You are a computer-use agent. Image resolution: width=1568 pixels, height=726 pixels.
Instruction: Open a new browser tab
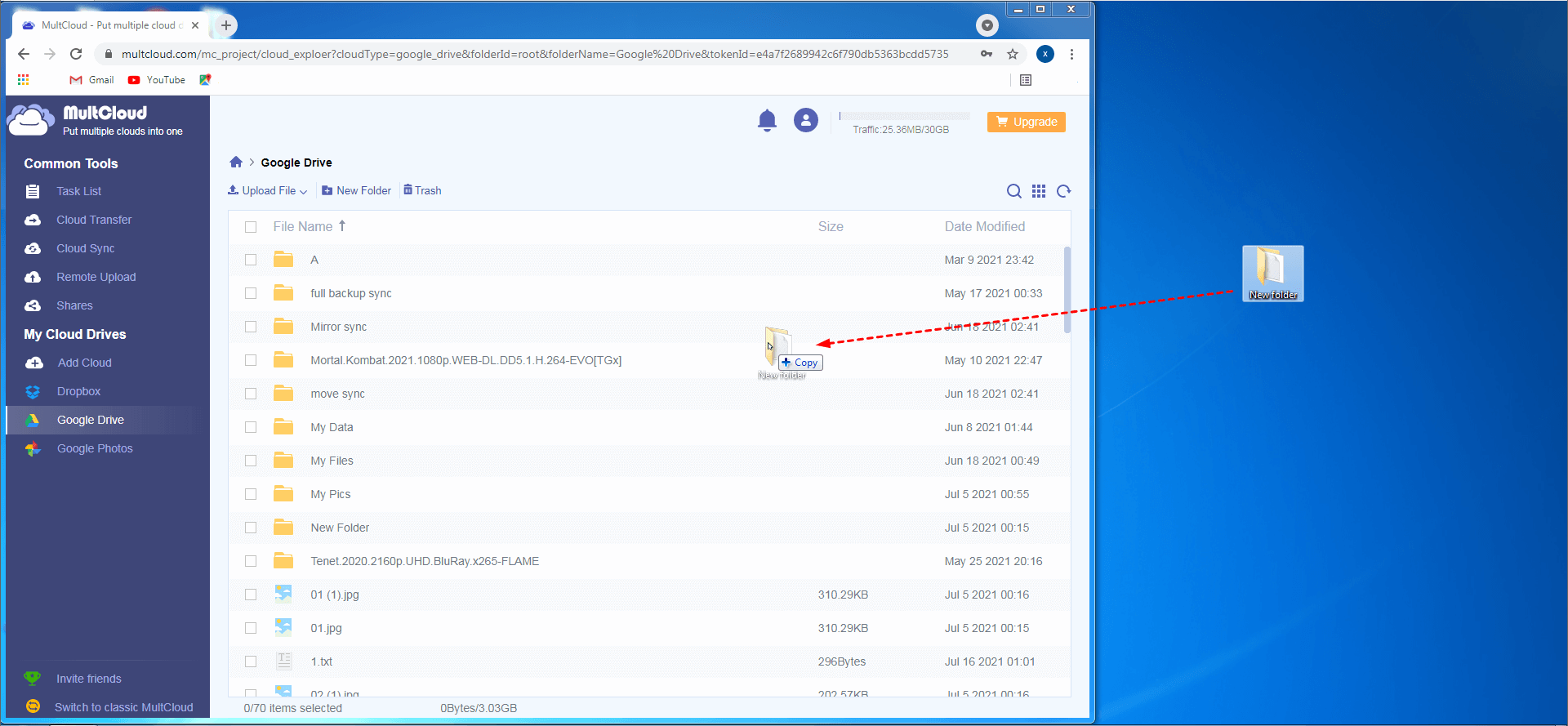pos(226,25)
